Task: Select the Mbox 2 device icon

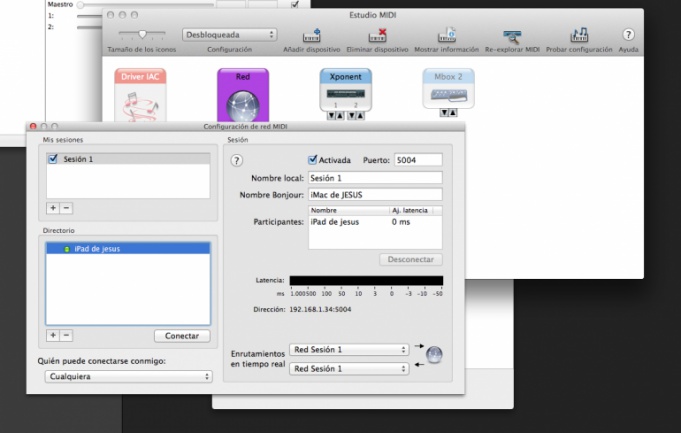Action: (x=447, y=90)
